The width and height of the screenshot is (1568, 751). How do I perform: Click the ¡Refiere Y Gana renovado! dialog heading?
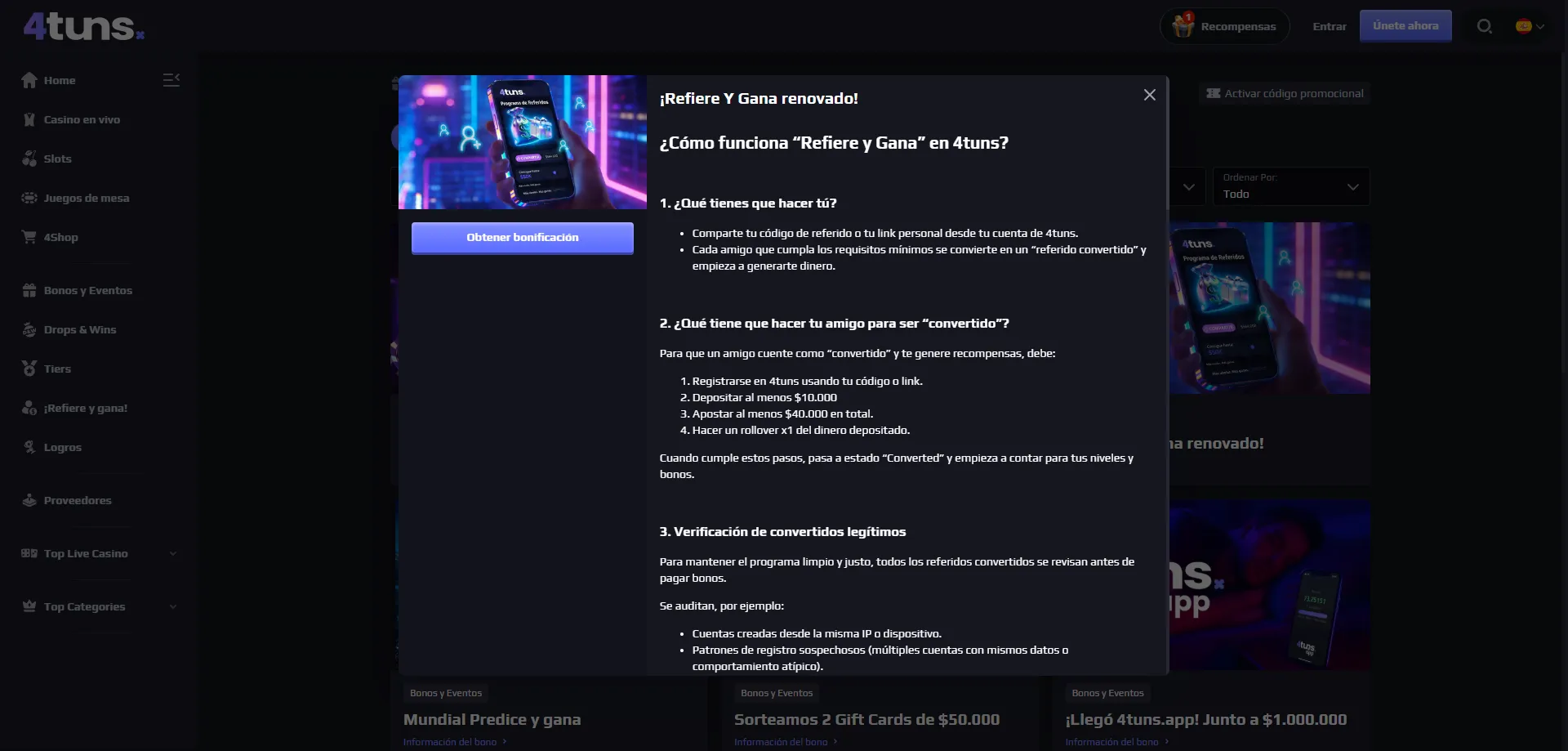click(759, 98)
